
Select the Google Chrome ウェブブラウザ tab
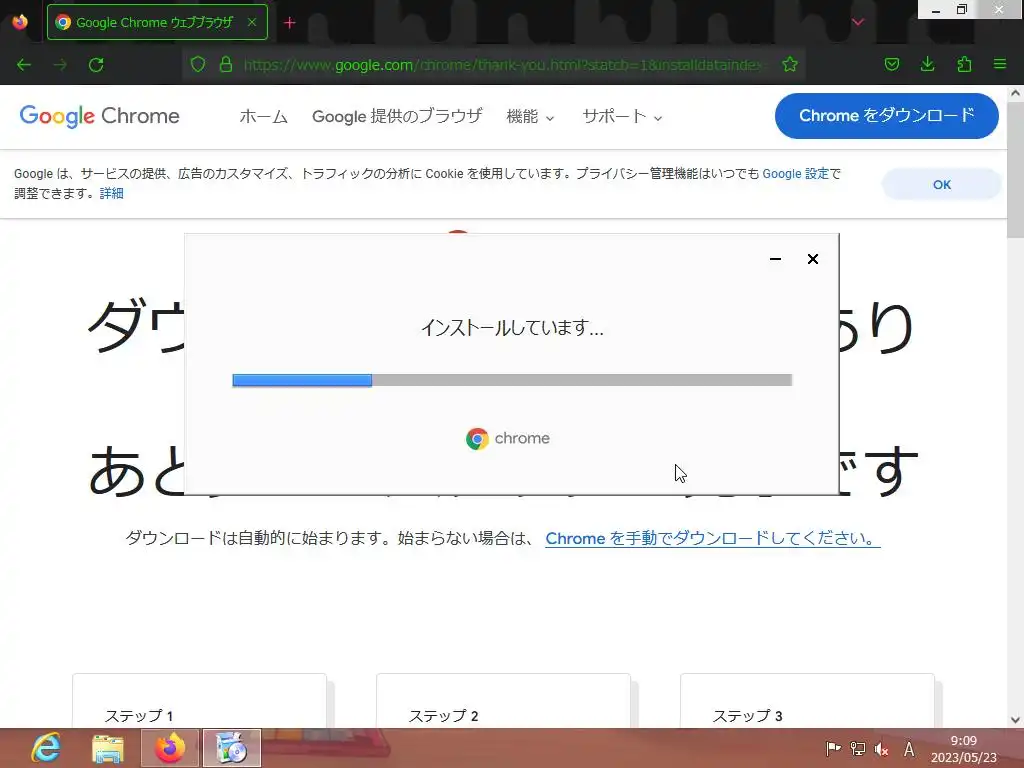(157, 22)
